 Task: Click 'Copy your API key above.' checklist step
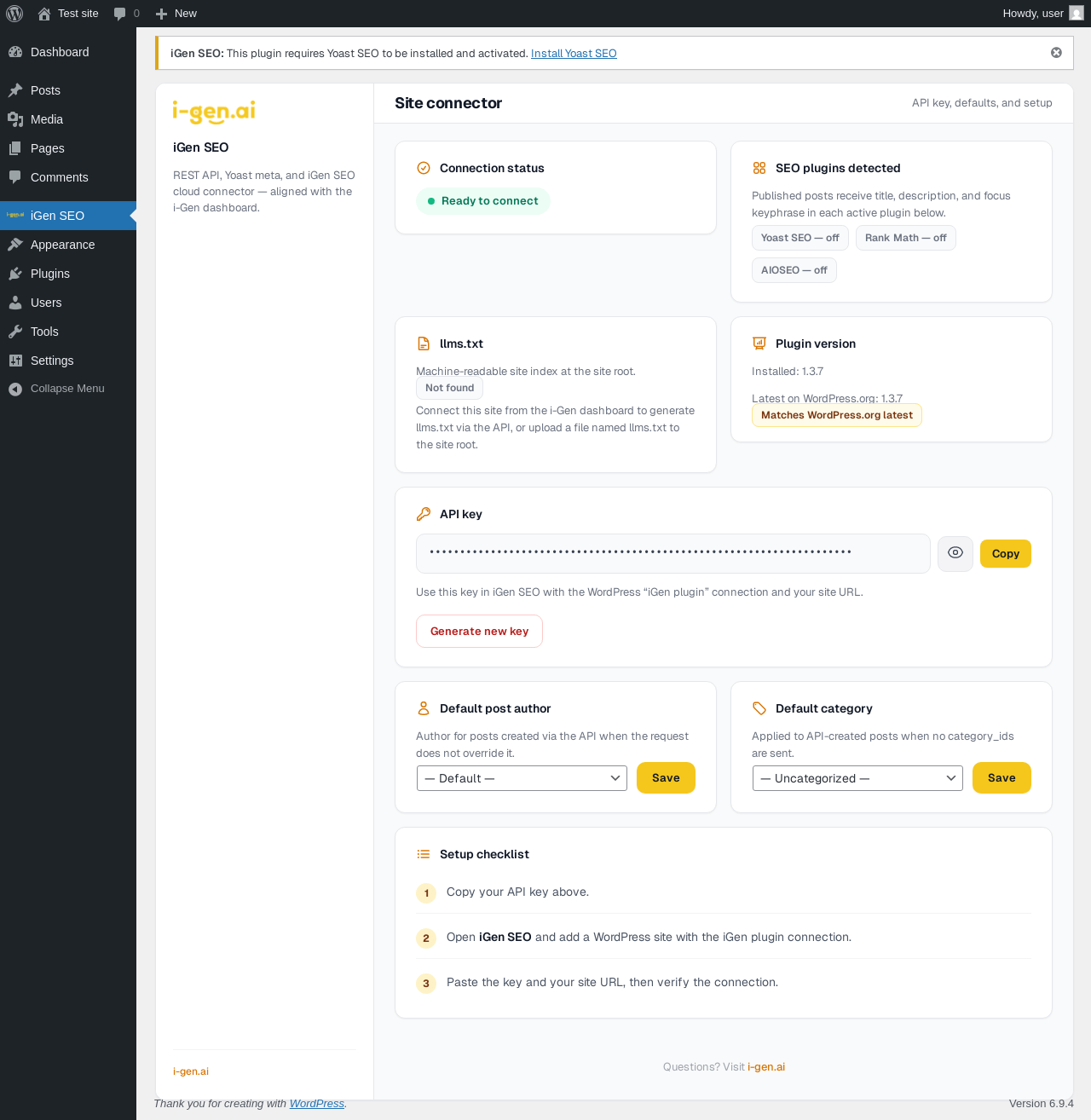[517, 892]
